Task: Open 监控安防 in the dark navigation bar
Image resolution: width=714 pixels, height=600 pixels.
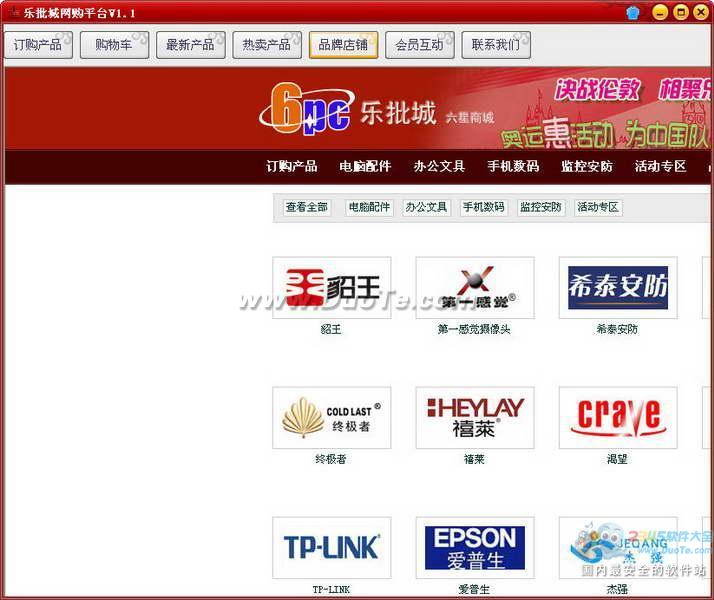Action: pyautogui.click(x=586, y=166)
